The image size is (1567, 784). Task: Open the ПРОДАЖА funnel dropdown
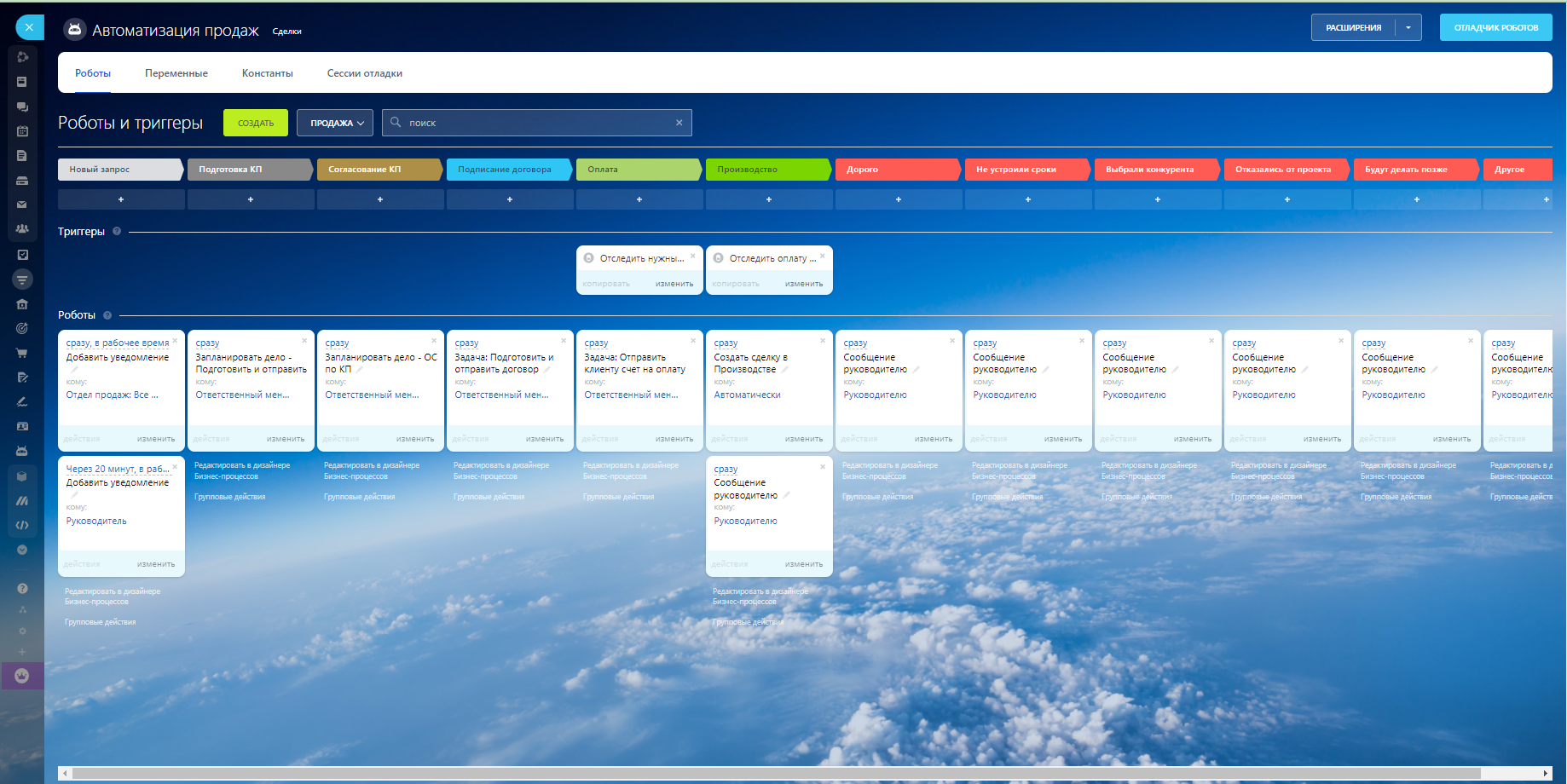click(x=335, y=123)
